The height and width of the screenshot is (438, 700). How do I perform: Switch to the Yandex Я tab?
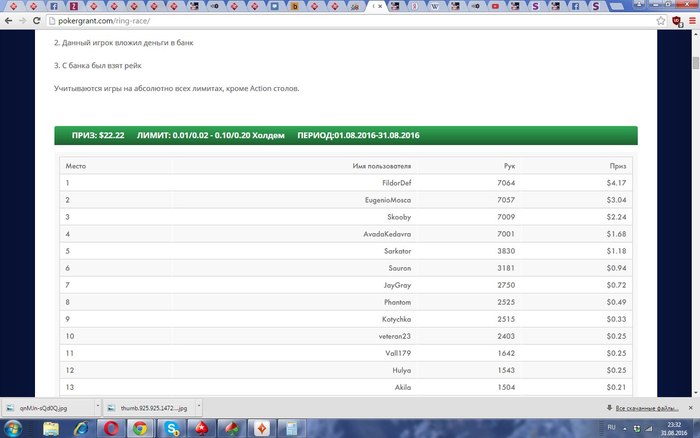(x=415, y=6)
